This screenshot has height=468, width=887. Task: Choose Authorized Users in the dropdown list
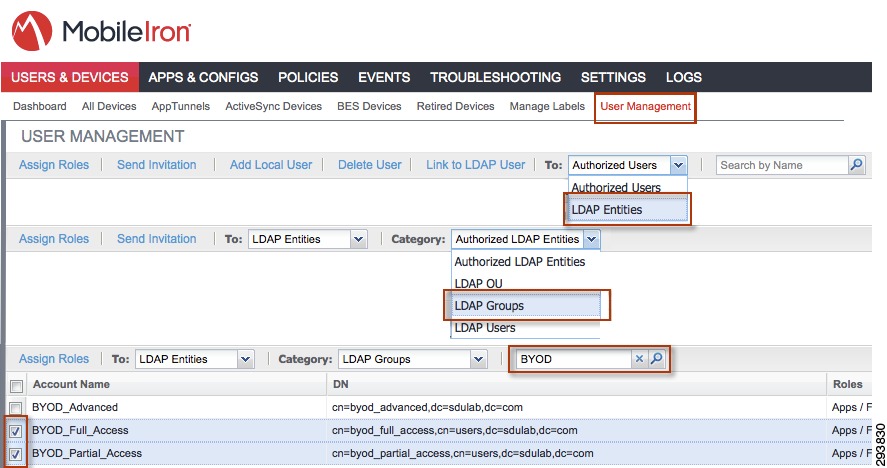coord(616,187)
